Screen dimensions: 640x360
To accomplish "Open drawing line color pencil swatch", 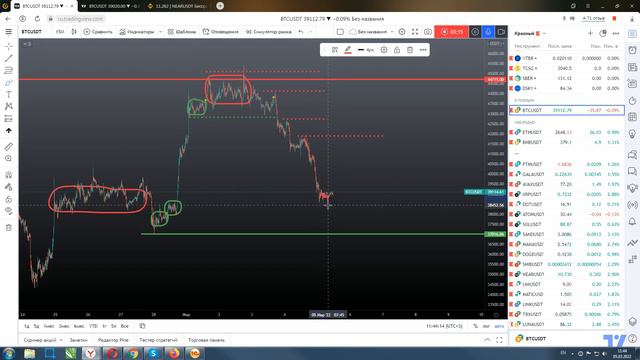I will coord(348,50).
